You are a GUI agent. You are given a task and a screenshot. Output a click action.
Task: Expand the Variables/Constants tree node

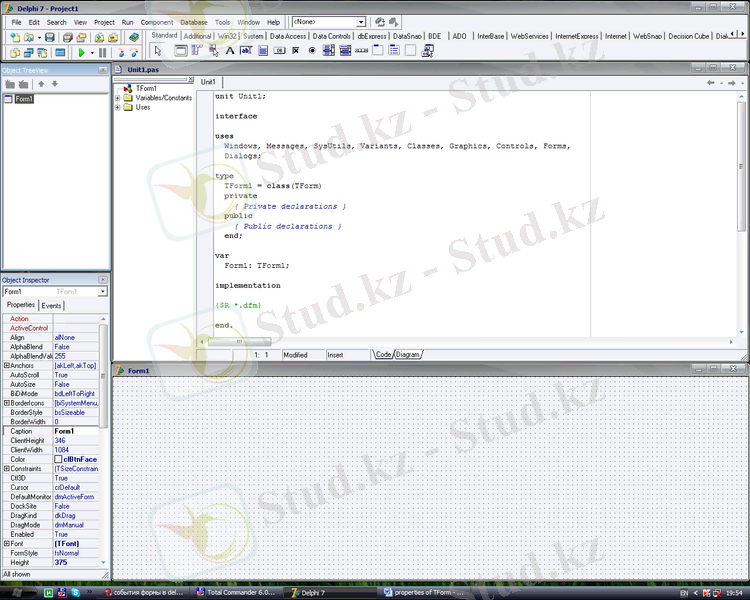[x=118, y=98]
